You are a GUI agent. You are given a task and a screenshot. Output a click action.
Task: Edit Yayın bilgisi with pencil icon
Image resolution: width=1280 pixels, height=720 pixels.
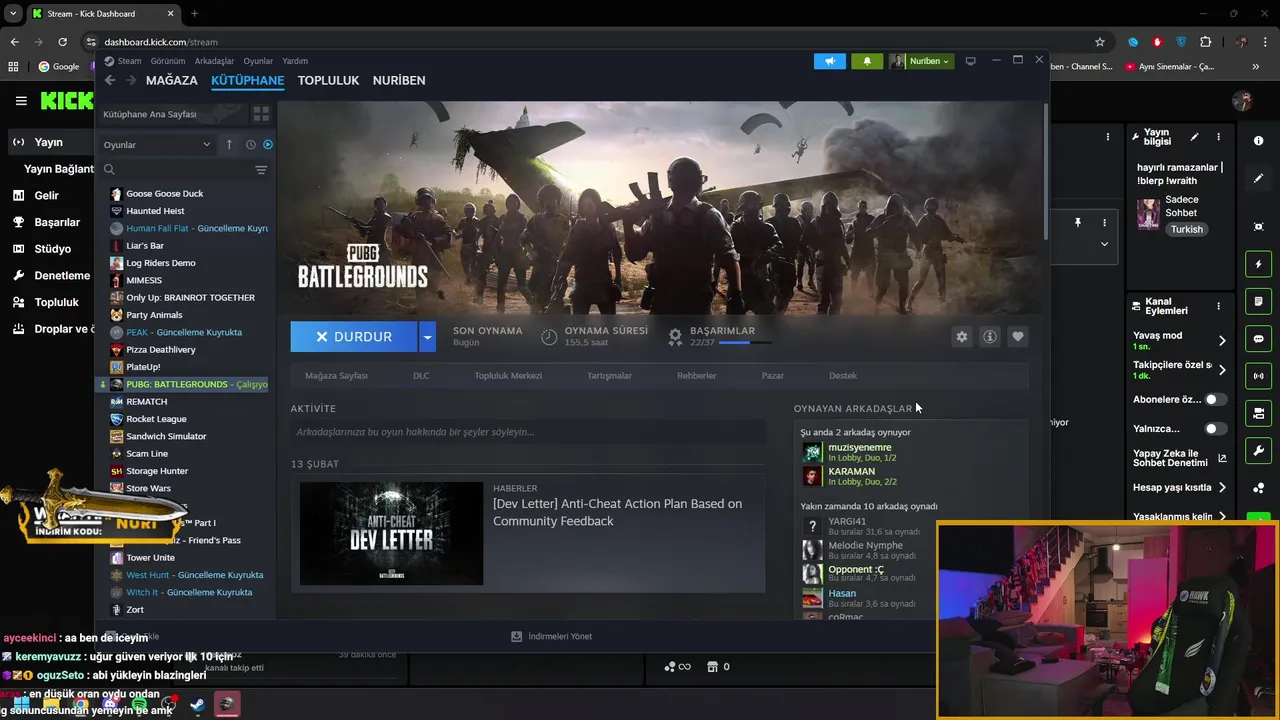[x=1194, y=137]
